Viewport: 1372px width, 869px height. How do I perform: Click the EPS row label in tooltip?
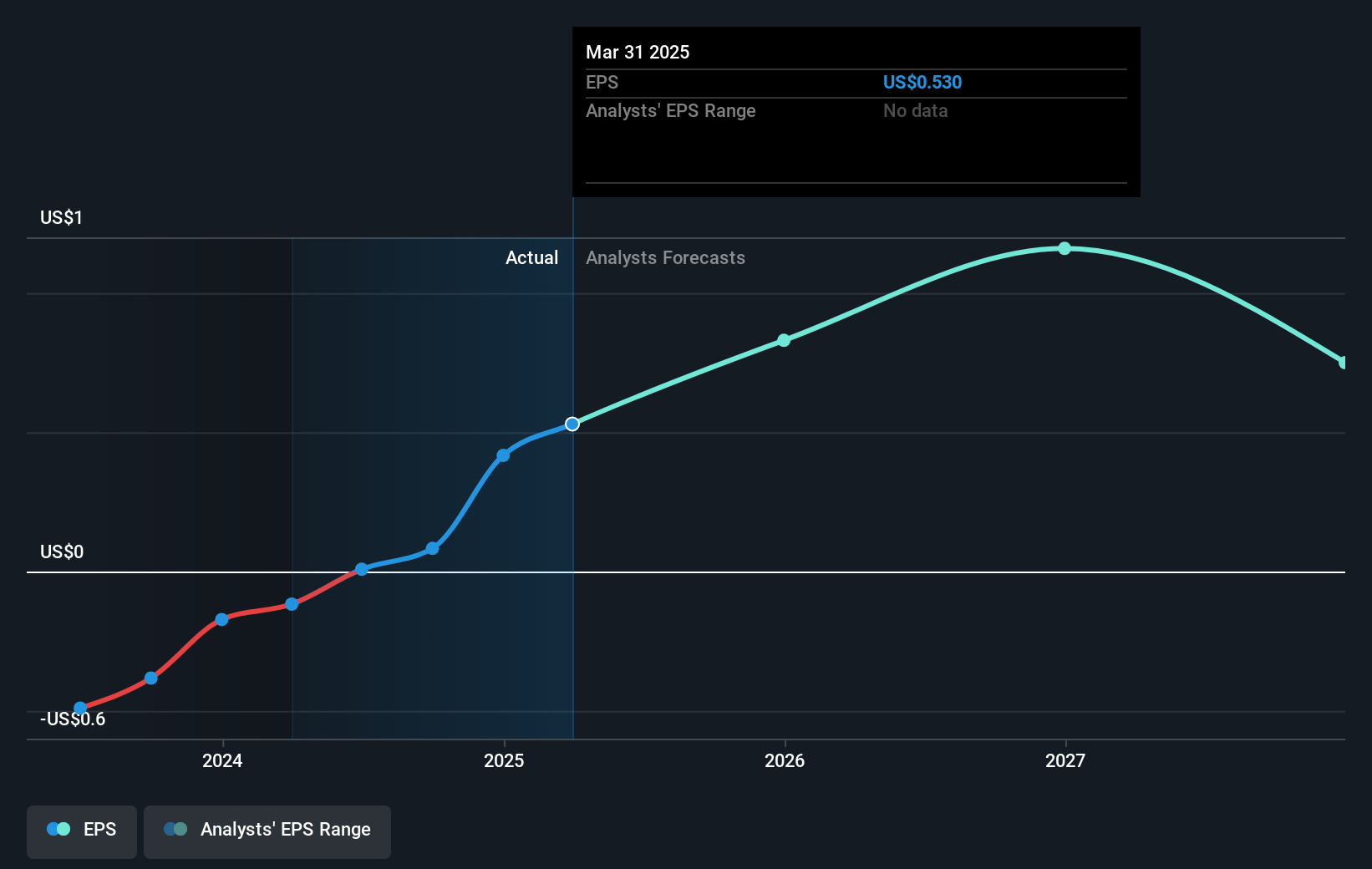[602, 83]
